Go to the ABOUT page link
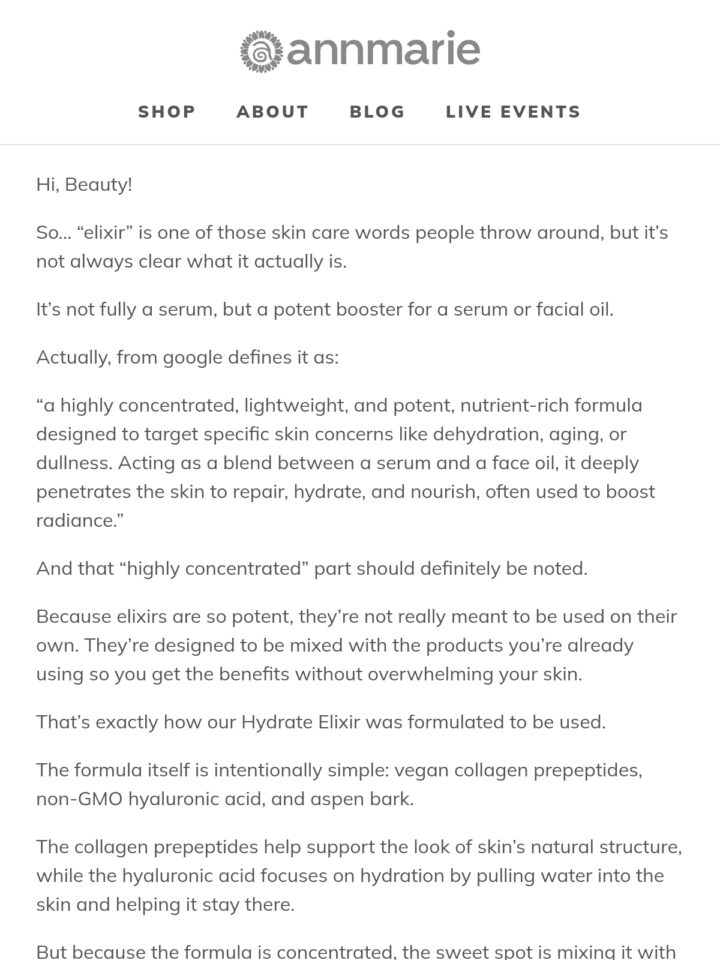 [x=272, y=111]
